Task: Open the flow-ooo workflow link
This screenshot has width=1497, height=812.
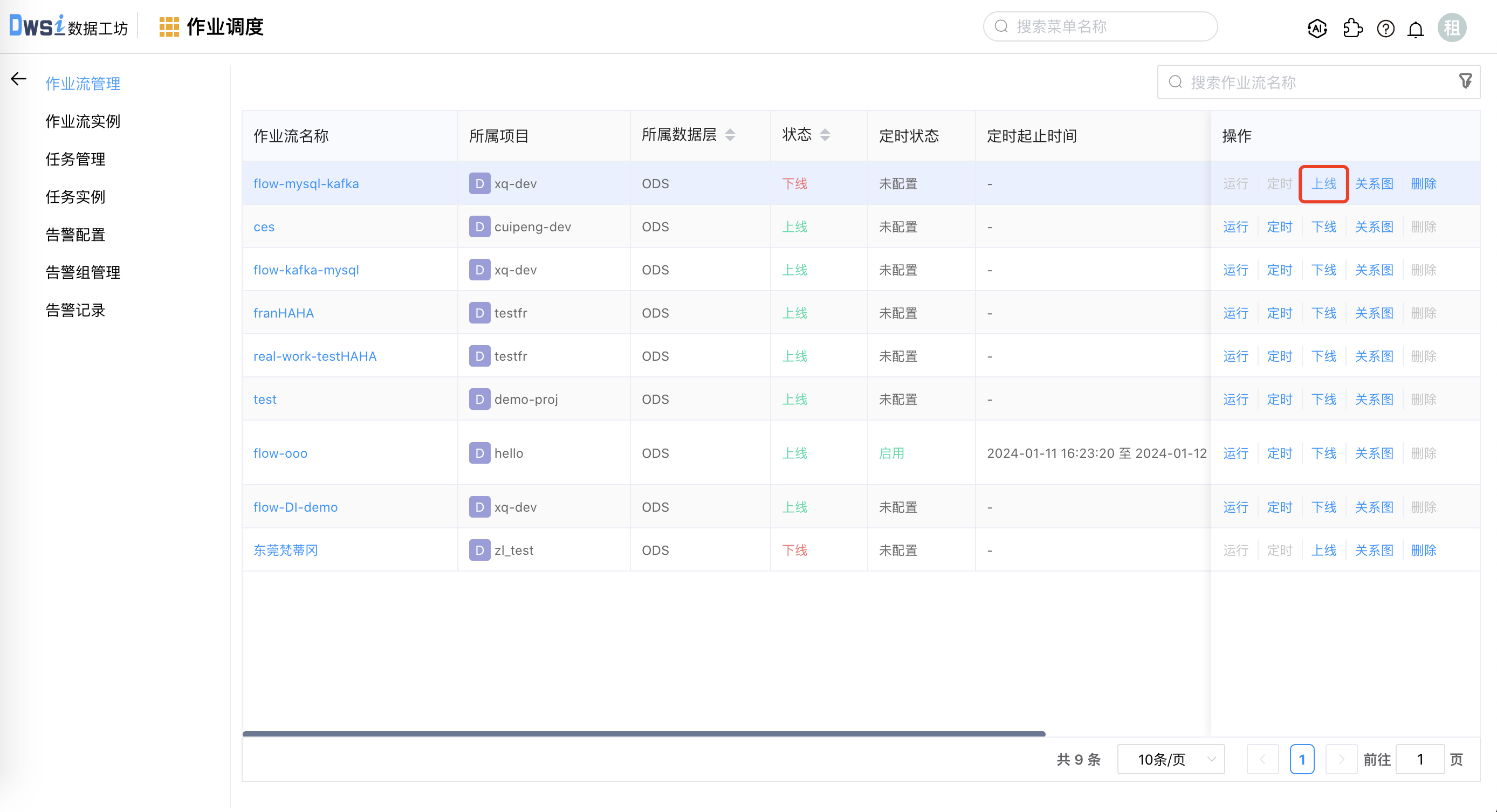Action: pyautogui.click(x=280, y=453)
